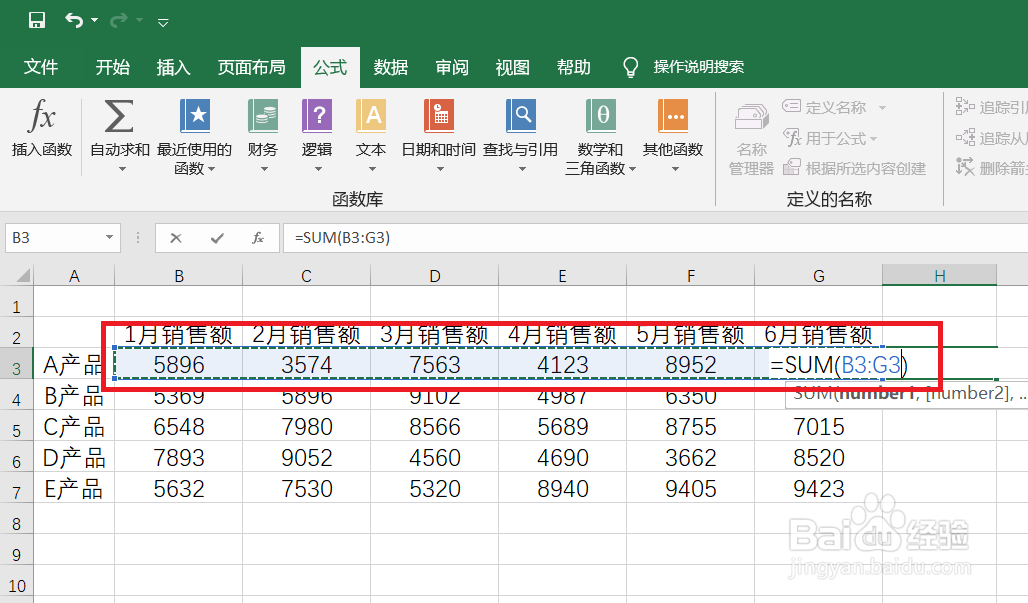
Task: Confirm the formula with the checkmark icon
Action: pos(217,238)
